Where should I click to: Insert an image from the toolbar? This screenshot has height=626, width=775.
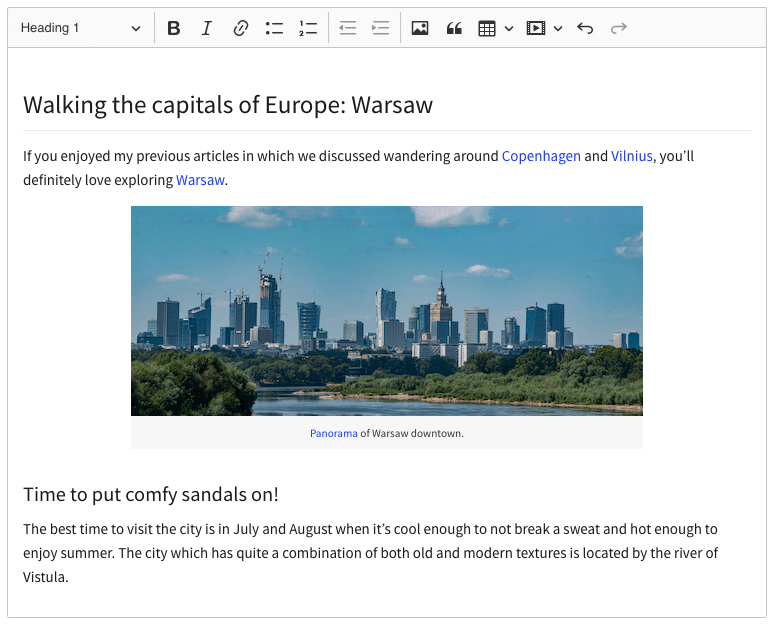420,28
